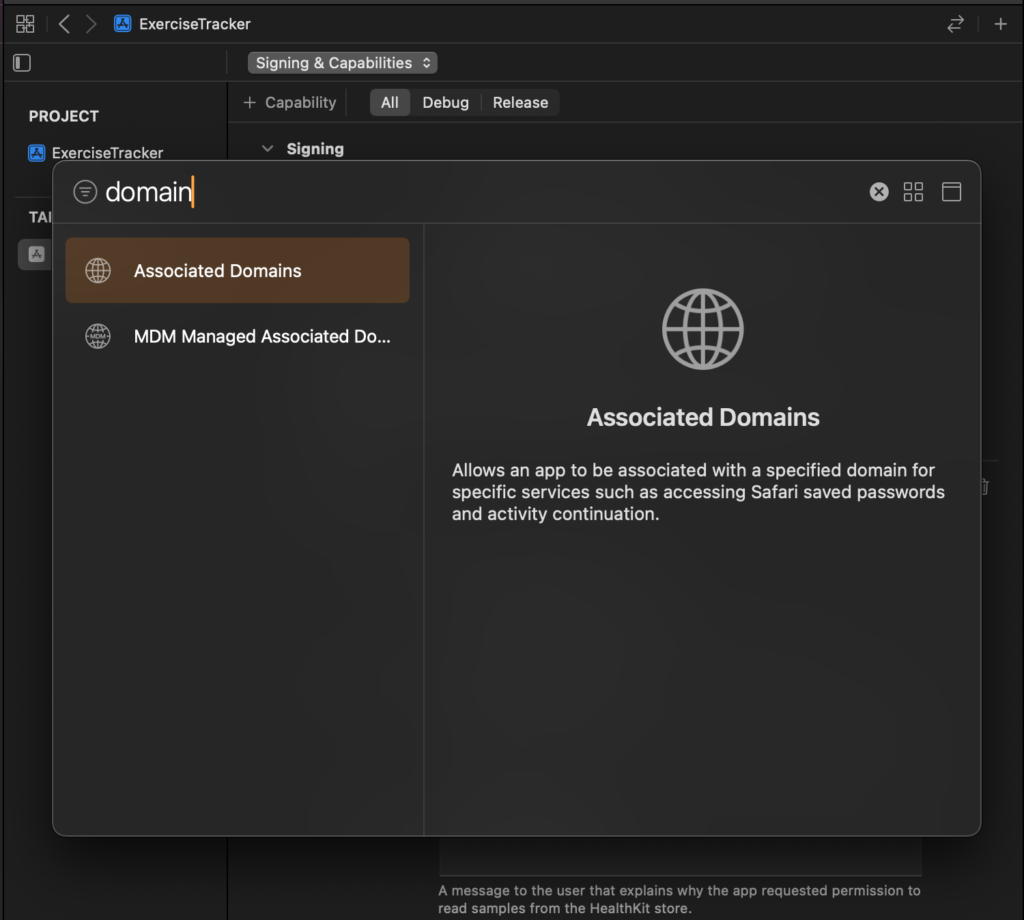Click the MDM globe icon in list
Screen dimensions: 1024x920
click(x=98, y=336)
